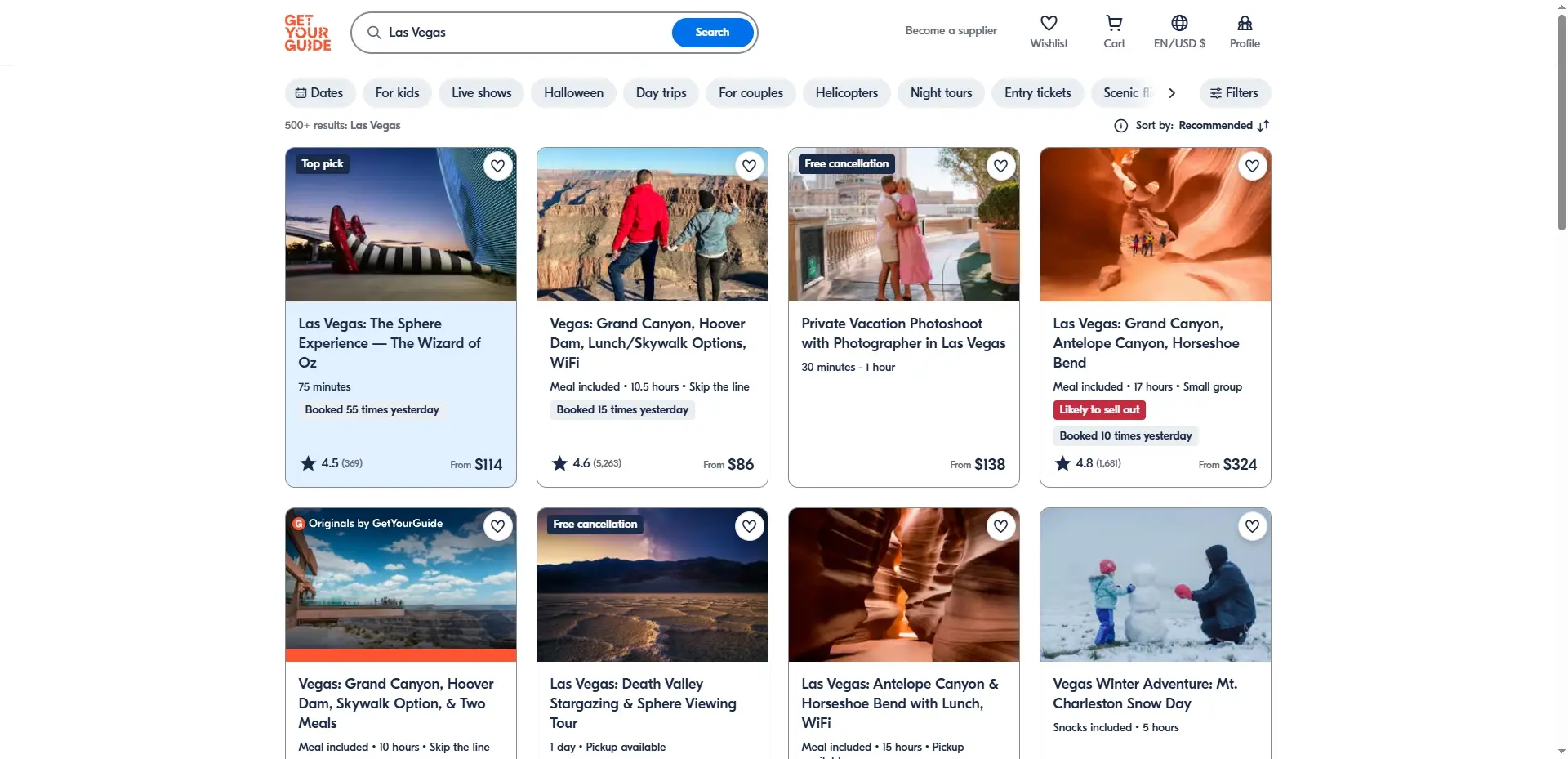Screen dimensions: 1568x759
Task: Select the Day trips filter chip
Action: click(x=661, y=93)
